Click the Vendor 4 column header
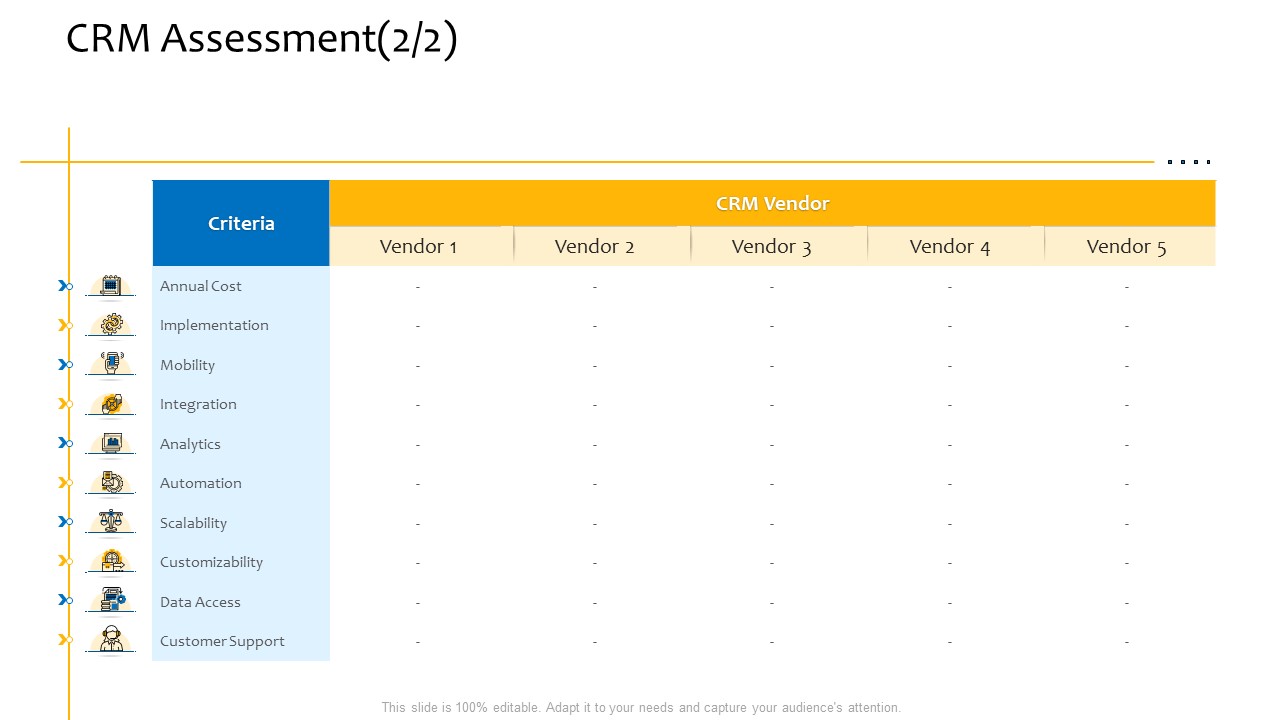The height and width of the screenshot is (720, 1280). click(950, 246)
